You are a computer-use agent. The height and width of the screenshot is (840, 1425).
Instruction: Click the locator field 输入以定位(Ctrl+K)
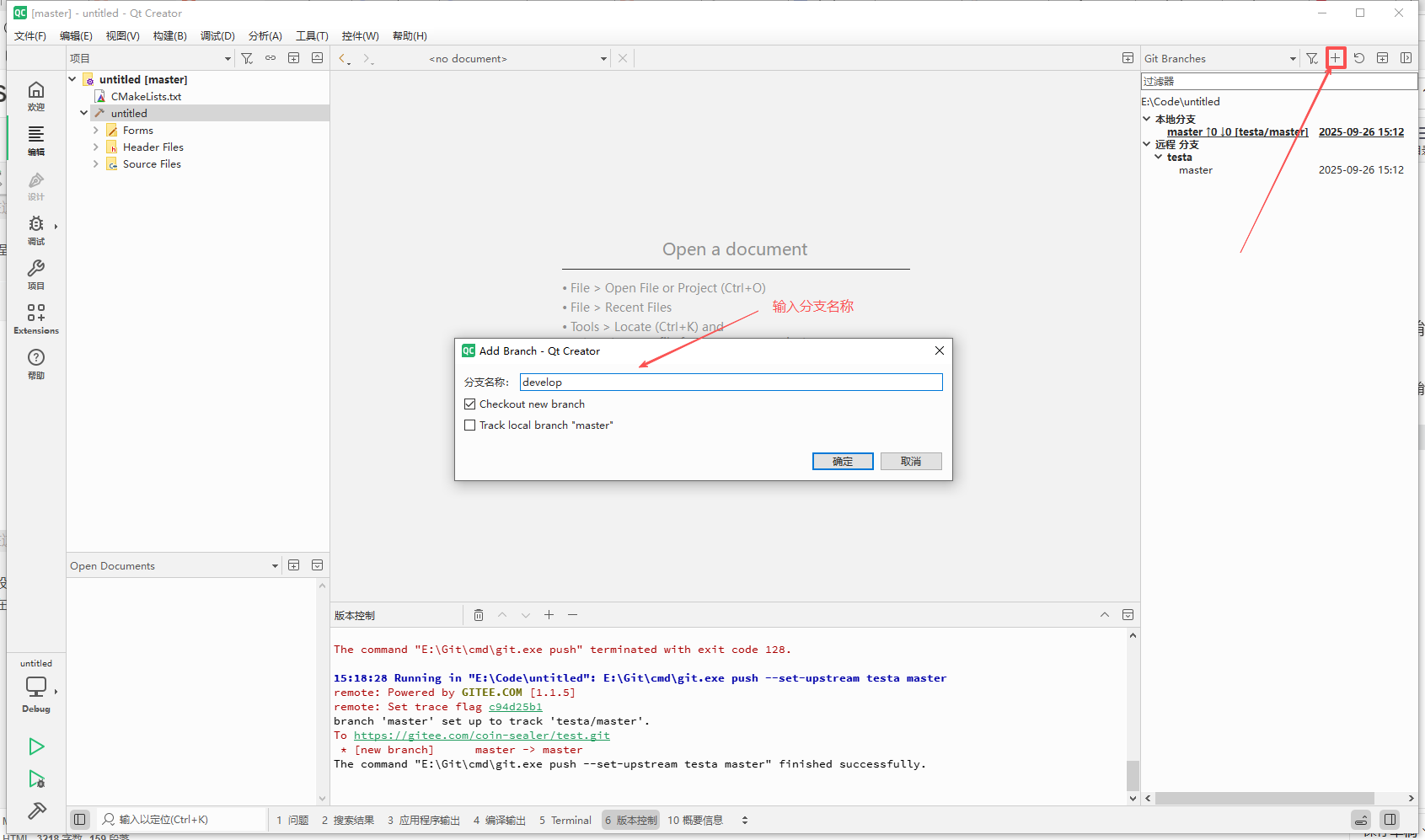click(x=182, y=819)
